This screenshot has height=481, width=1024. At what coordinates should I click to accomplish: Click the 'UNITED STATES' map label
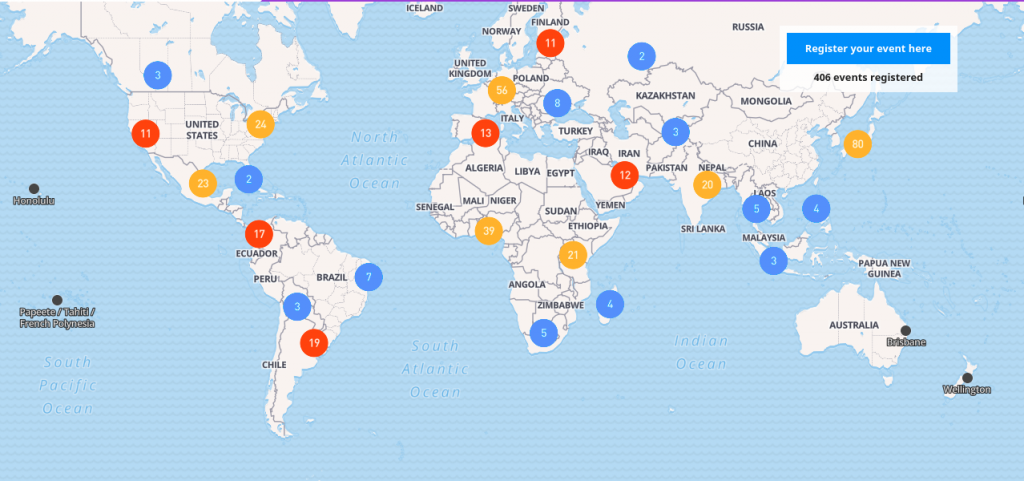(201, 130)
